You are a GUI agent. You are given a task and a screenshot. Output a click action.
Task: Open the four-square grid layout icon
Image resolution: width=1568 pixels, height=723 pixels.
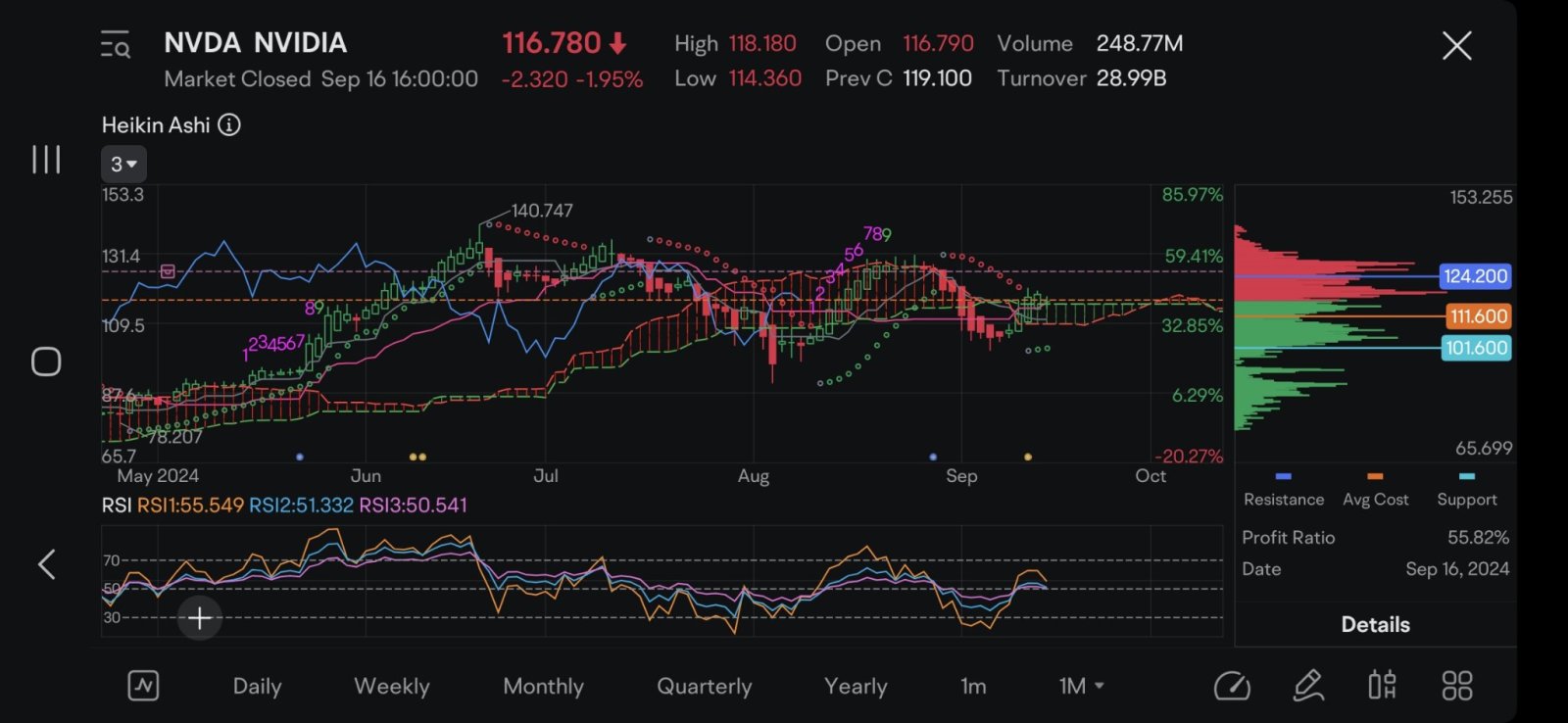tap(1457, 686)
